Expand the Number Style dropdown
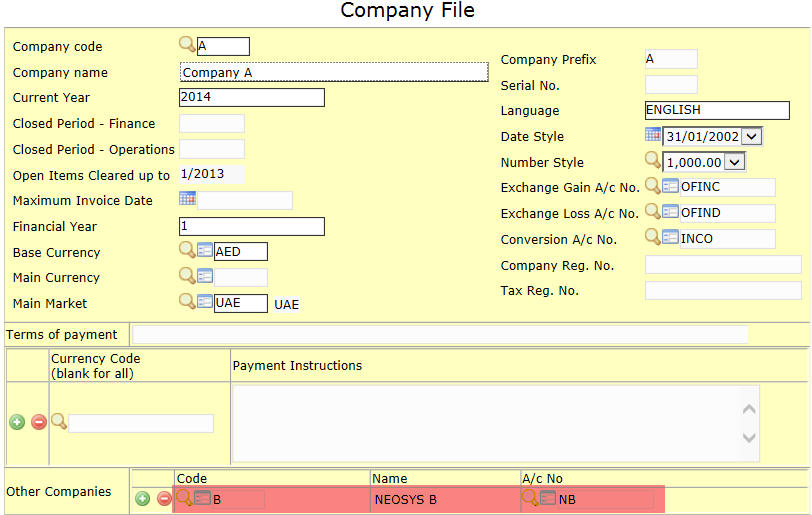This screenshot has height=515, width=812. [x=734, y=163]
